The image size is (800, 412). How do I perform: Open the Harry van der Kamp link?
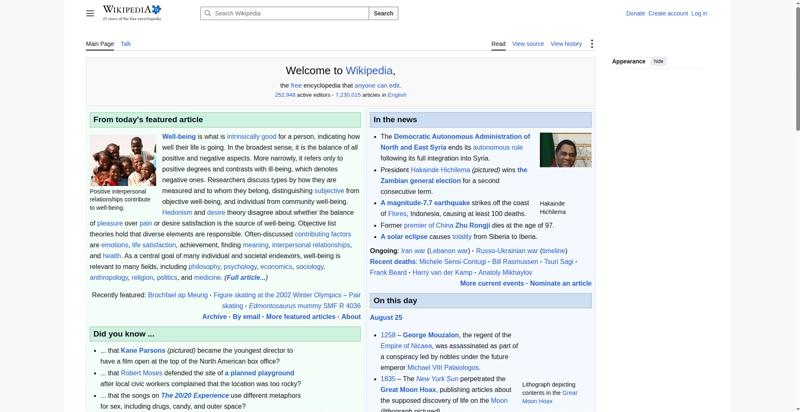point(442,272)
